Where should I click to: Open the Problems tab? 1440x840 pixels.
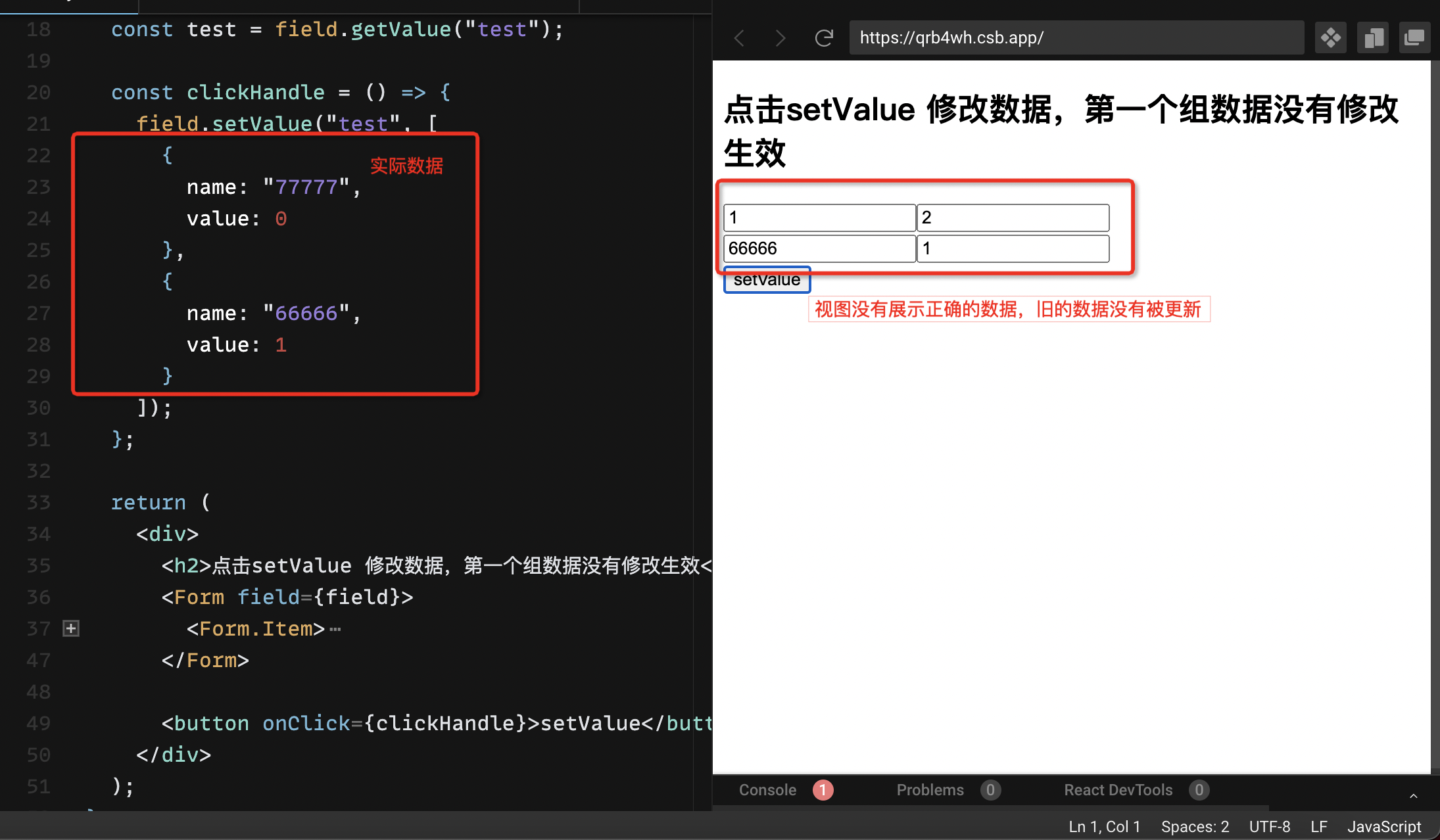coord(930,790)
